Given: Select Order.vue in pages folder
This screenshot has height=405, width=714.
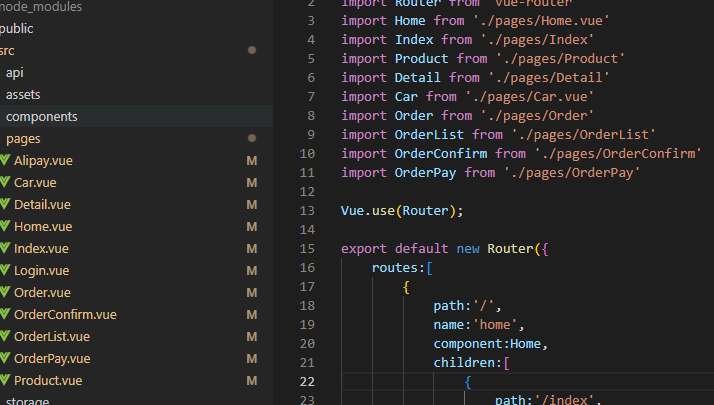Looking at the screenshot, I should coord(42,292).
